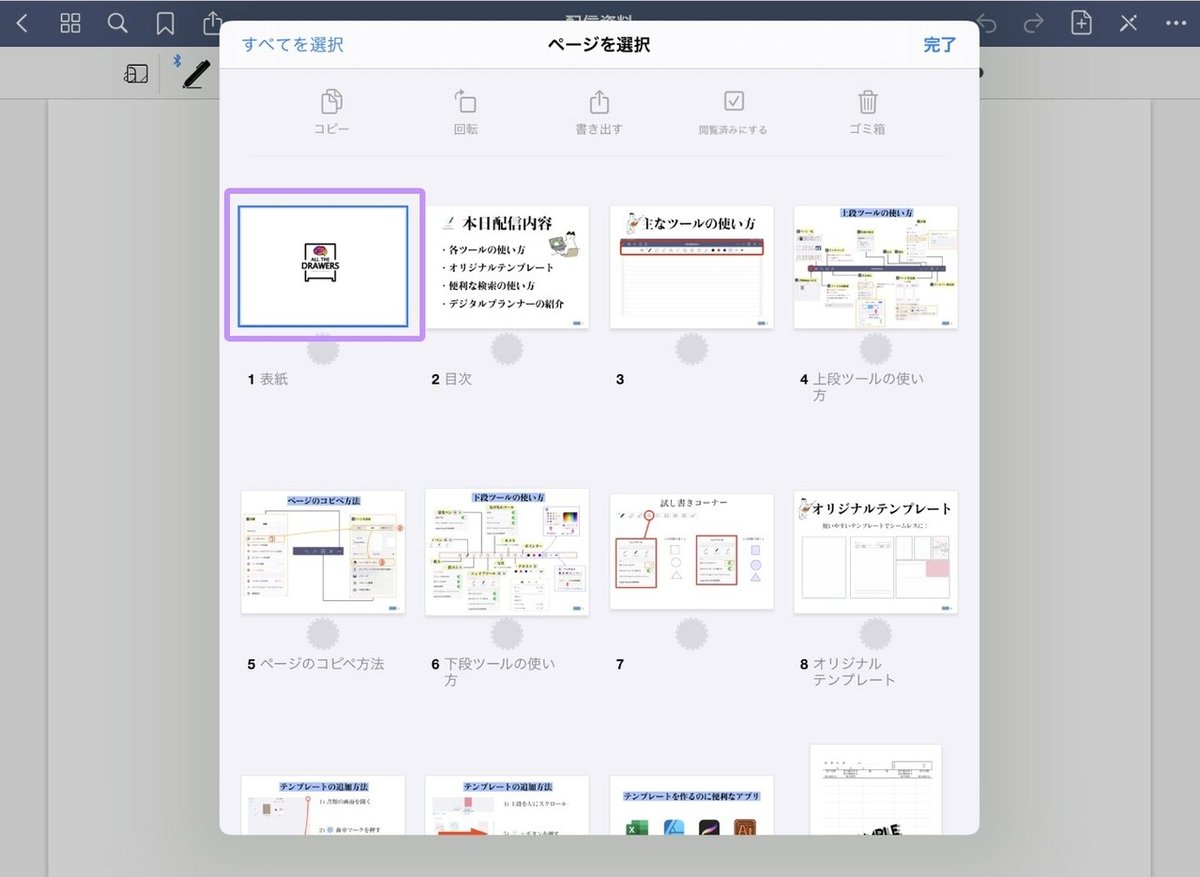
Task: Open the three-dot more options menu
Action: pos(1178,22)
